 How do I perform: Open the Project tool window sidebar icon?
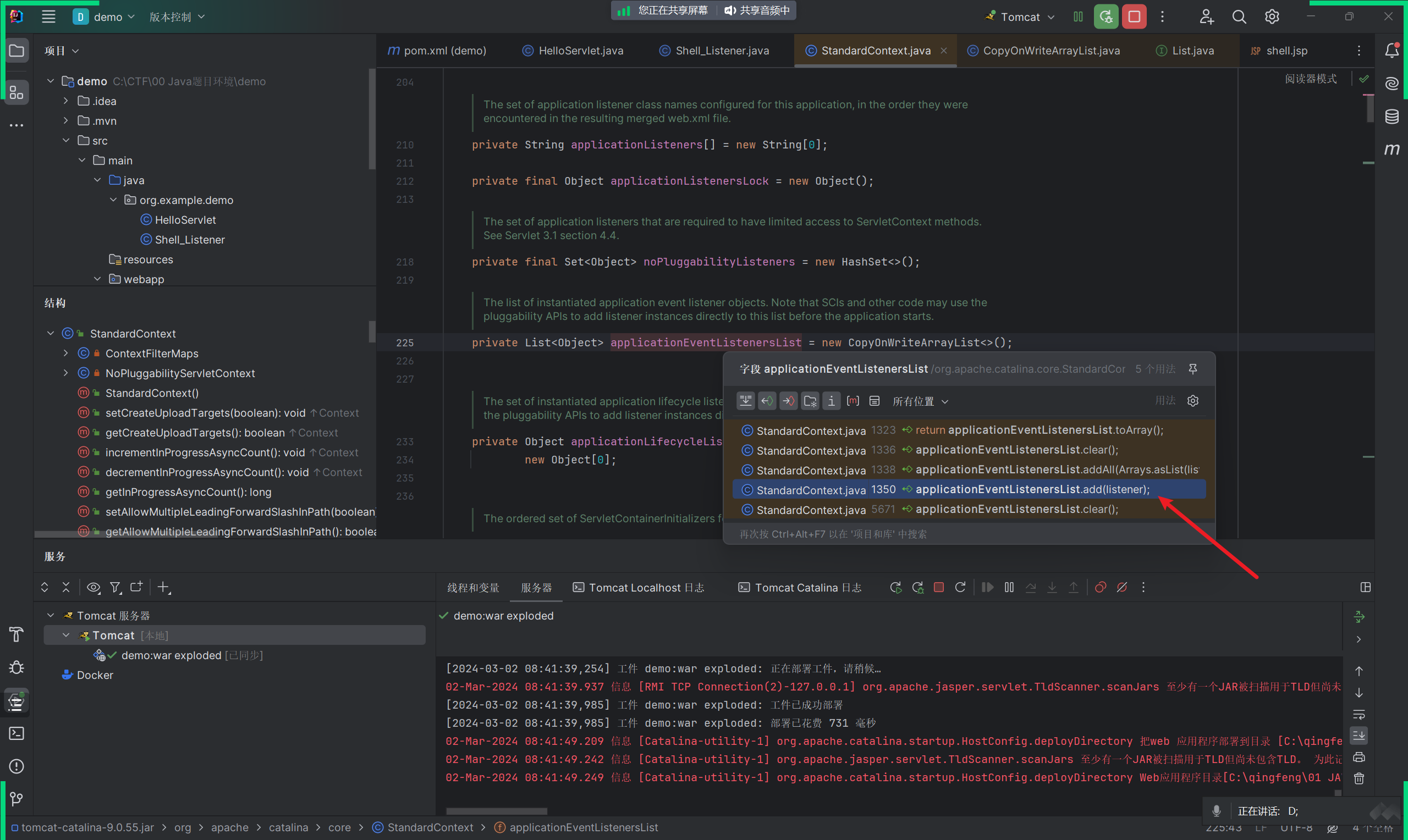(16, 51)
